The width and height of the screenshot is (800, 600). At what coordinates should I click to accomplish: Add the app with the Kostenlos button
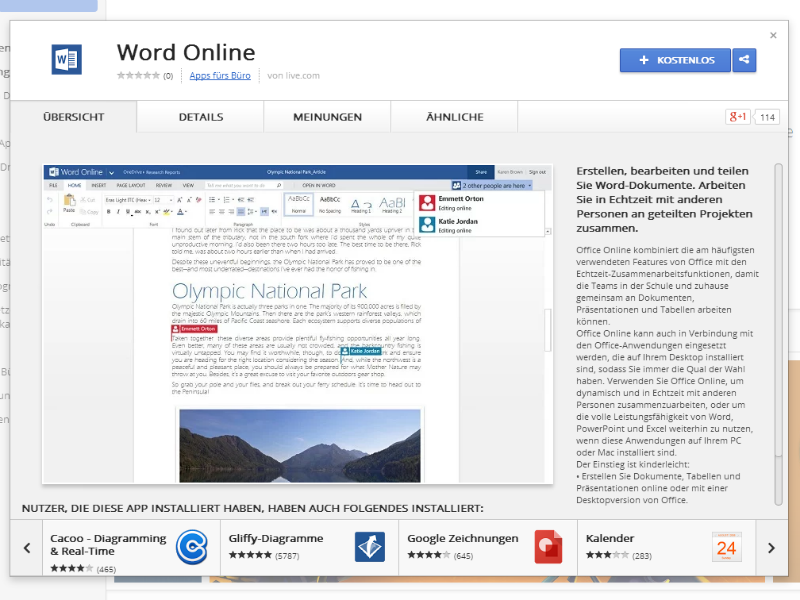[675, 60]
